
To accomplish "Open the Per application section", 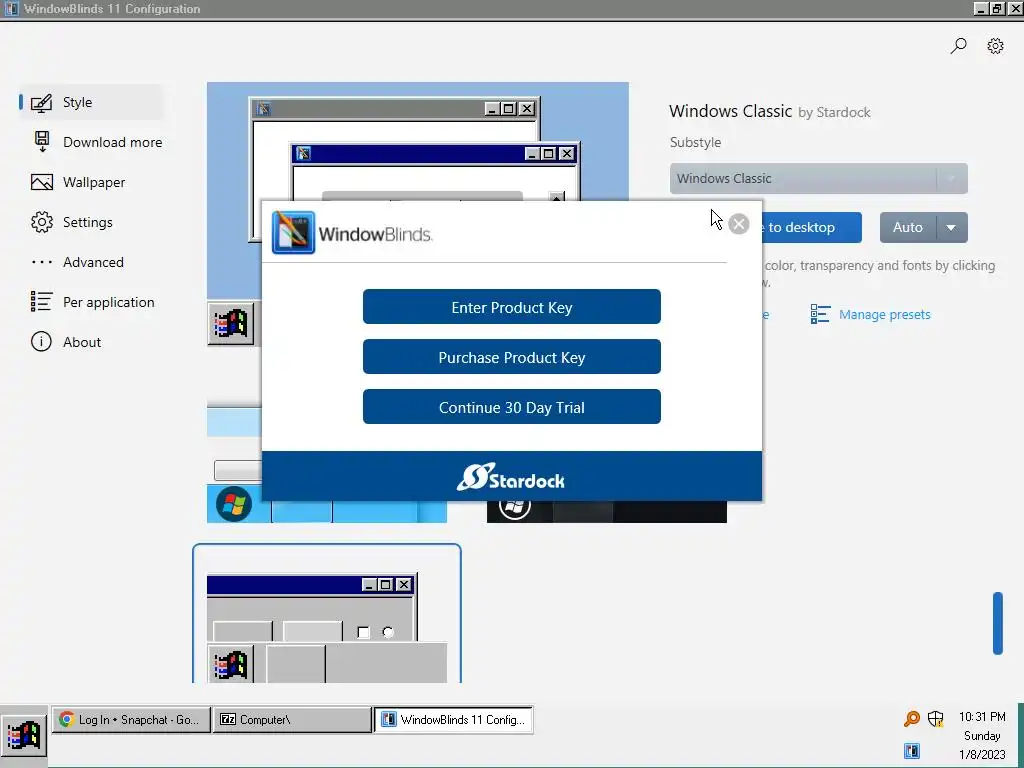I will 93,302.
